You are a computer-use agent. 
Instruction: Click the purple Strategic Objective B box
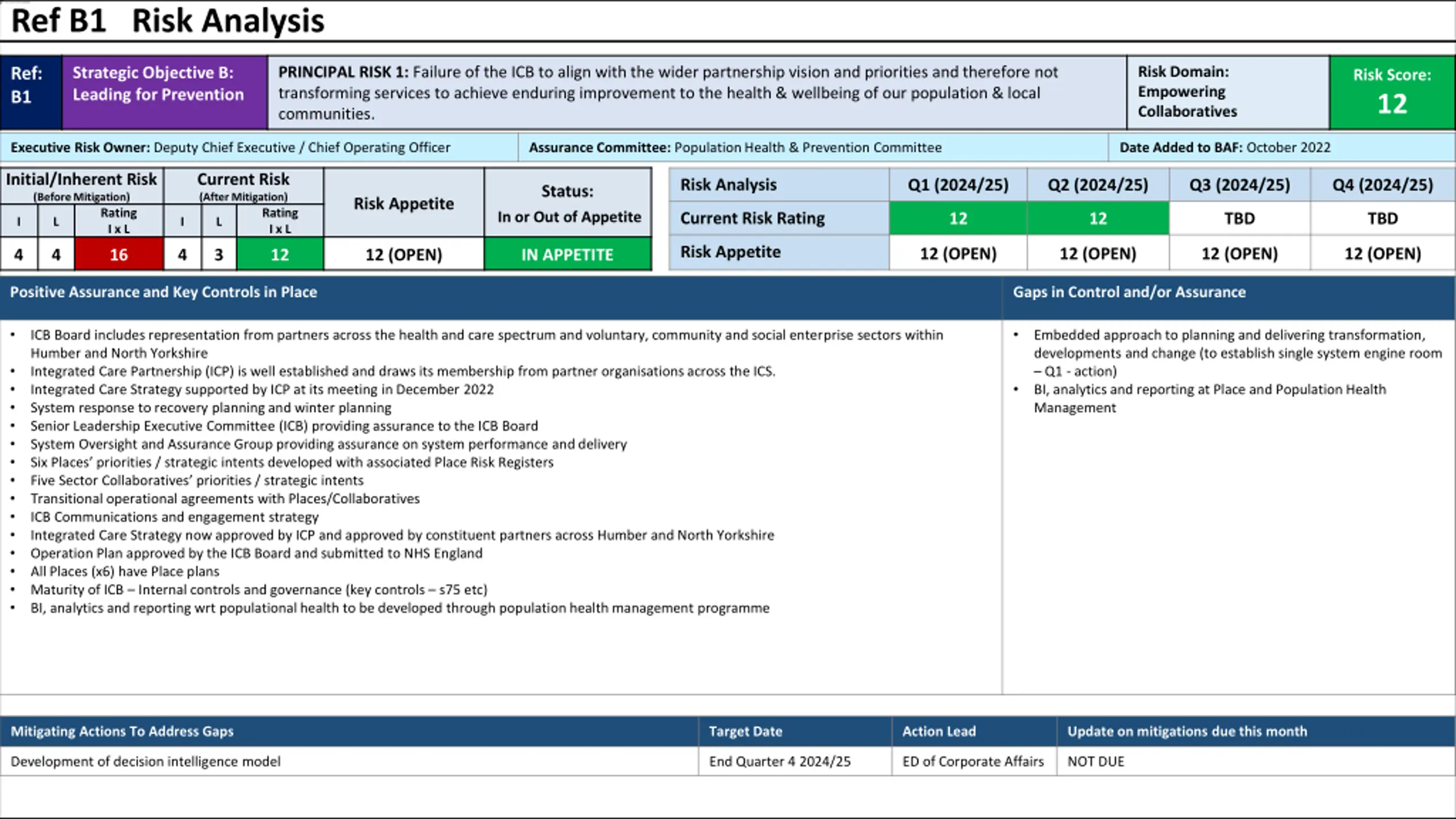pyautogui.click(x=164, y=93)
